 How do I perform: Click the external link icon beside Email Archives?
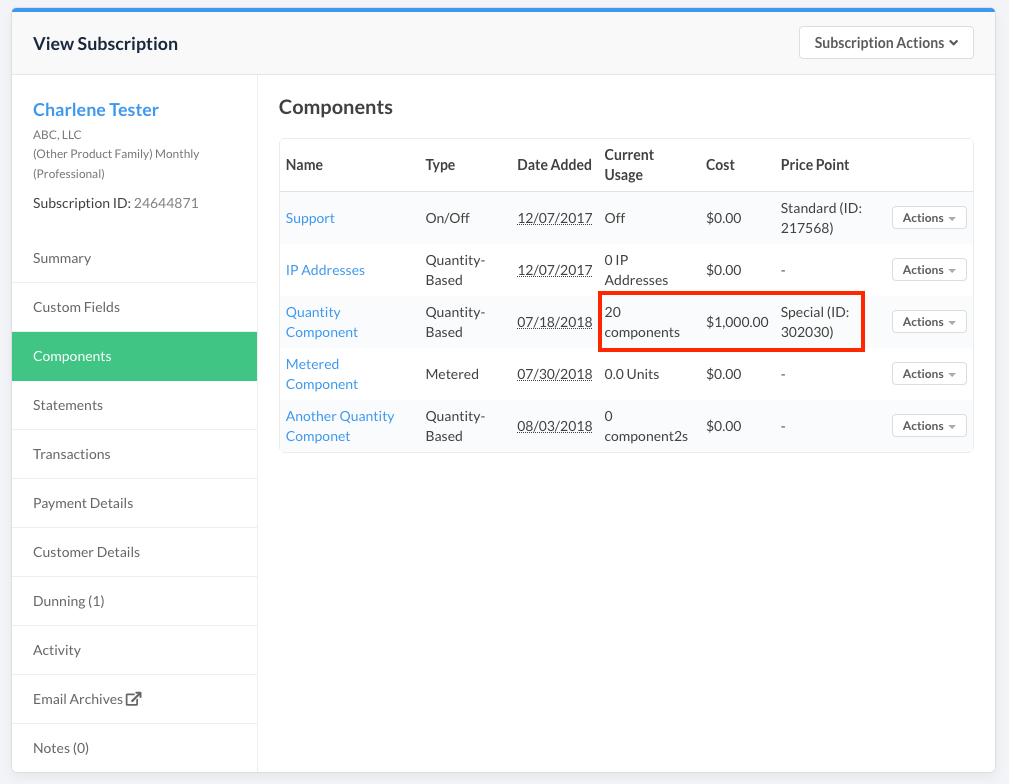click(x=134, y=699)
